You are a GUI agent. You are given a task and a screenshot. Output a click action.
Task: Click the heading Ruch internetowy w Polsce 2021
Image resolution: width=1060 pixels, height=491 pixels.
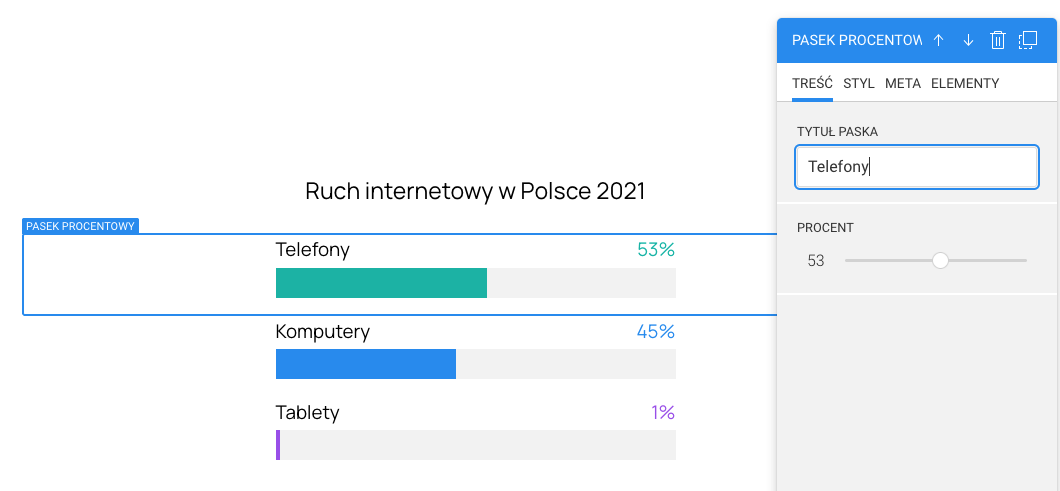point(475,191)
